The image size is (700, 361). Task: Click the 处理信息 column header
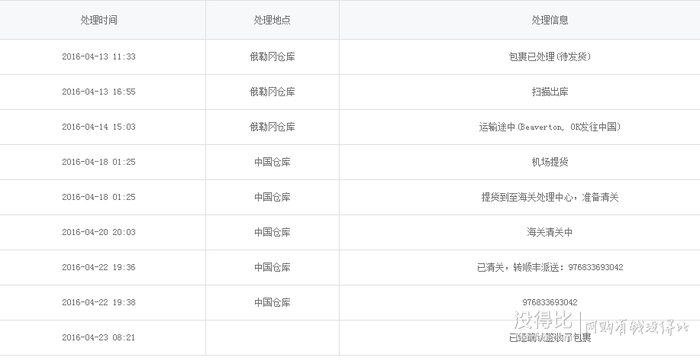tap(550, 20)
